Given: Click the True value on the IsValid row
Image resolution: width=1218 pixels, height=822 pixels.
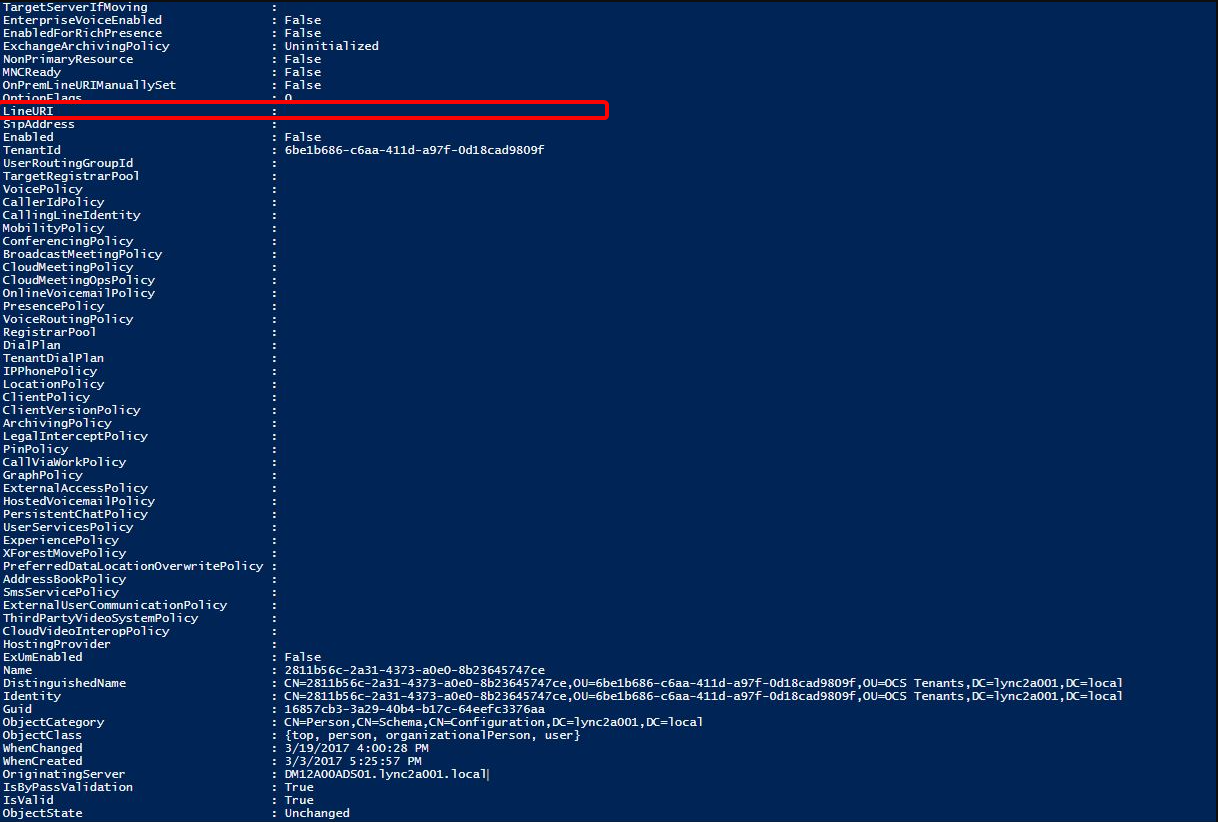Looking at the screenshot, I should (298, 800).
